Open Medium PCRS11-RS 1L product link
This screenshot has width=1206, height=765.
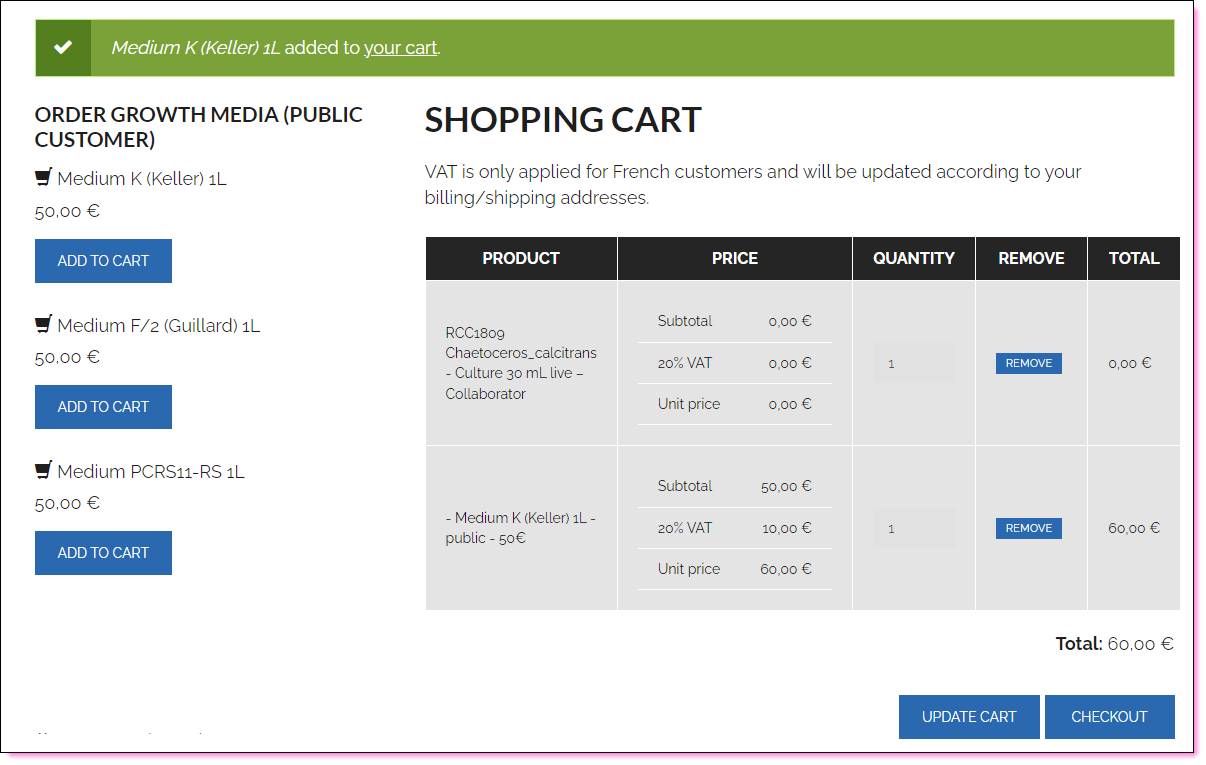click(x=151, y=471)
